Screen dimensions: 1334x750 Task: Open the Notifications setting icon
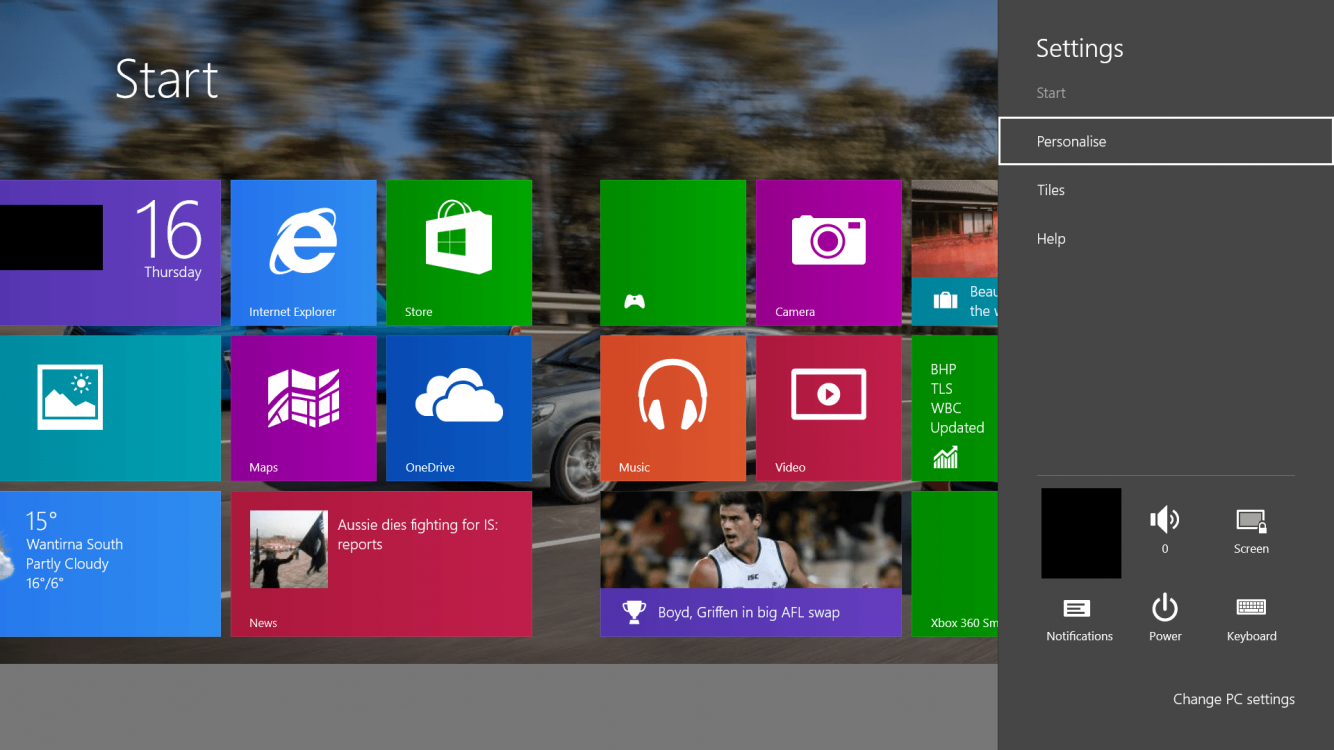(1079, 619)
